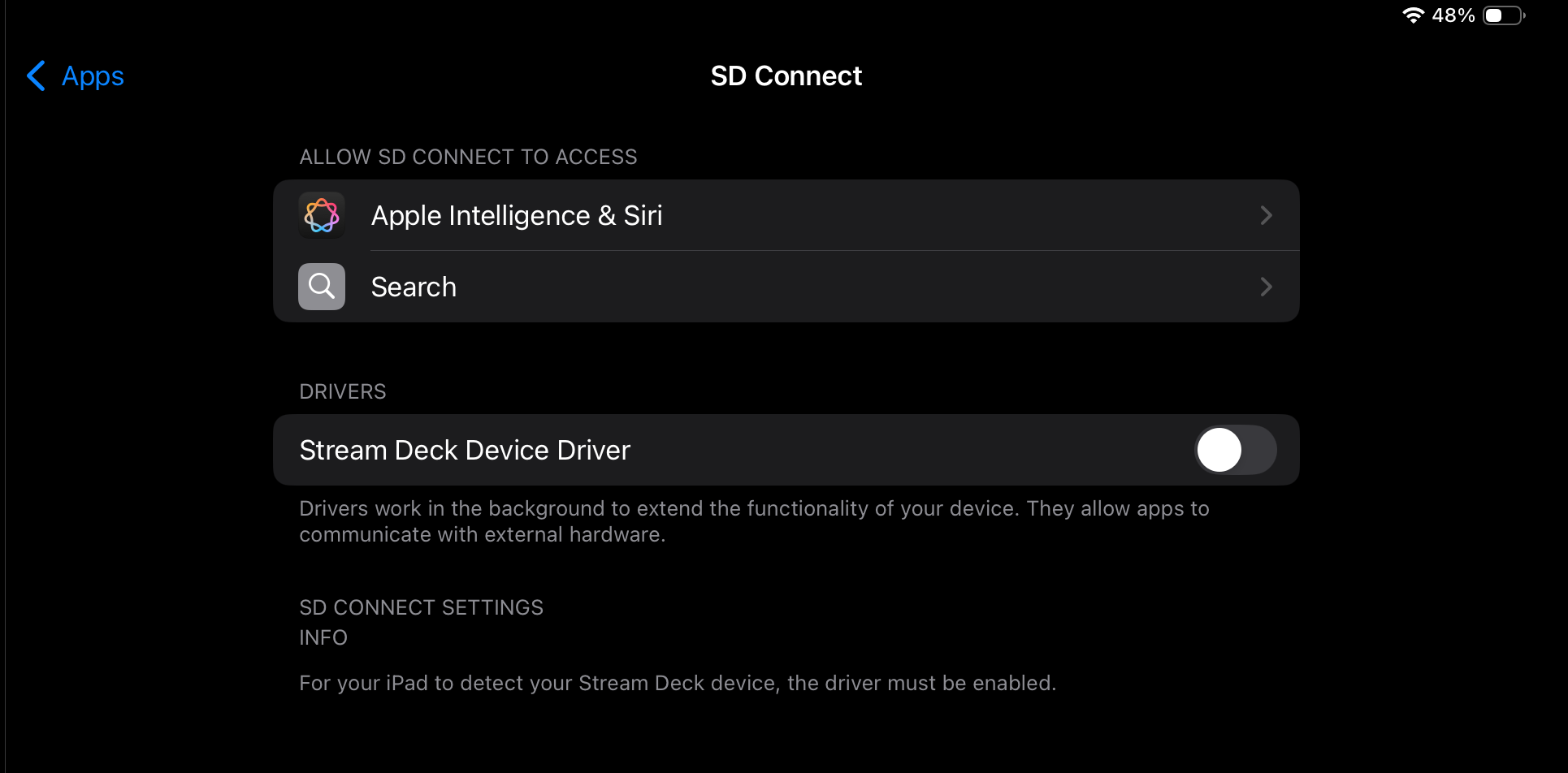Tap the driver must be enabled note
1568x773 pixels.
click(678, 683)
